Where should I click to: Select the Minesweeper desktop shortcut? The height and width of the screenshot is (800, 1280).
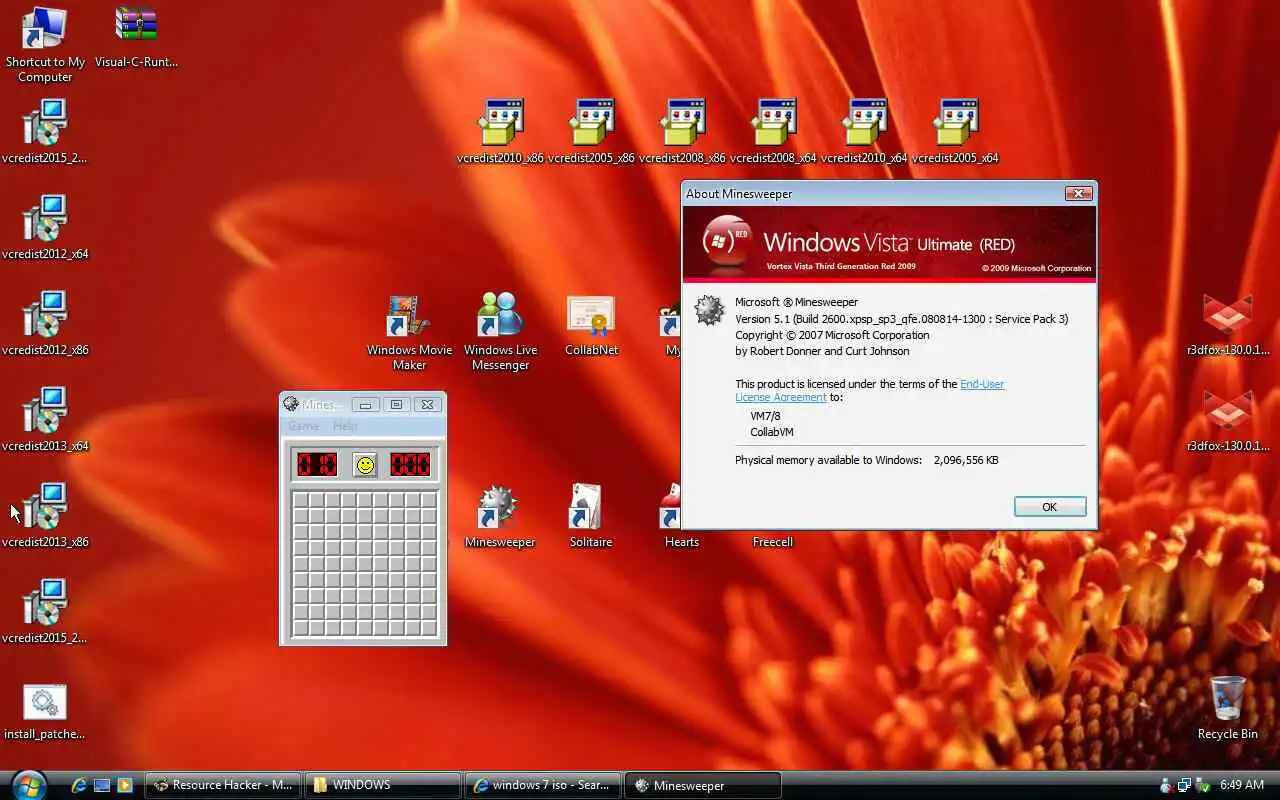click(x=500, y=517)
